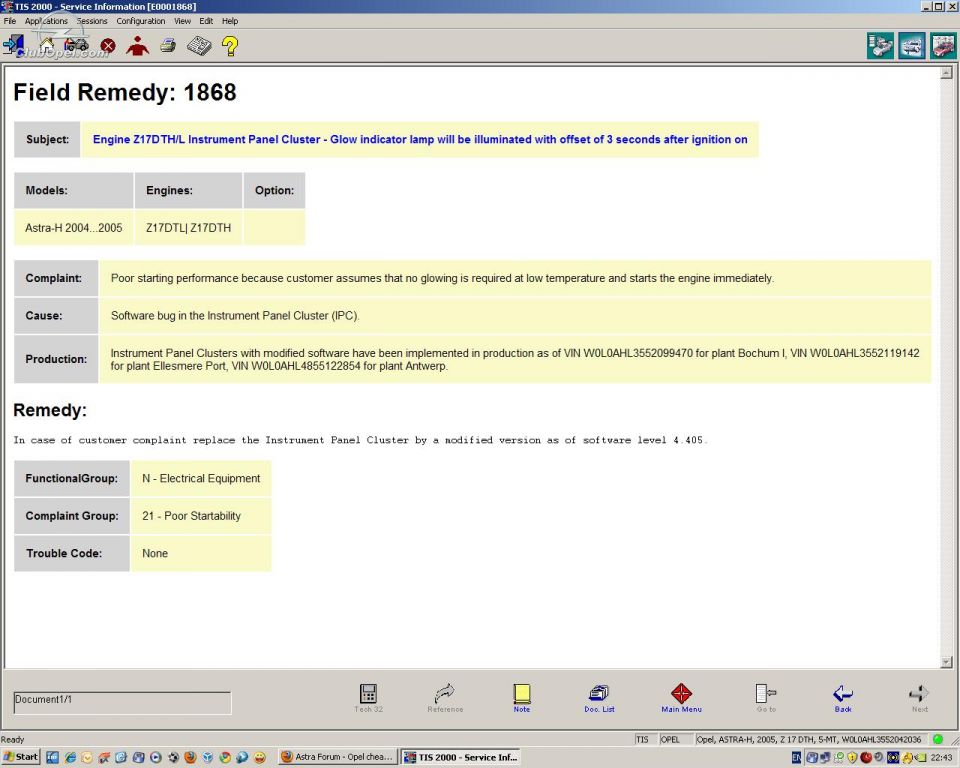
Task: Open the vehicle selection car icon
Action: tap(76, 46)
